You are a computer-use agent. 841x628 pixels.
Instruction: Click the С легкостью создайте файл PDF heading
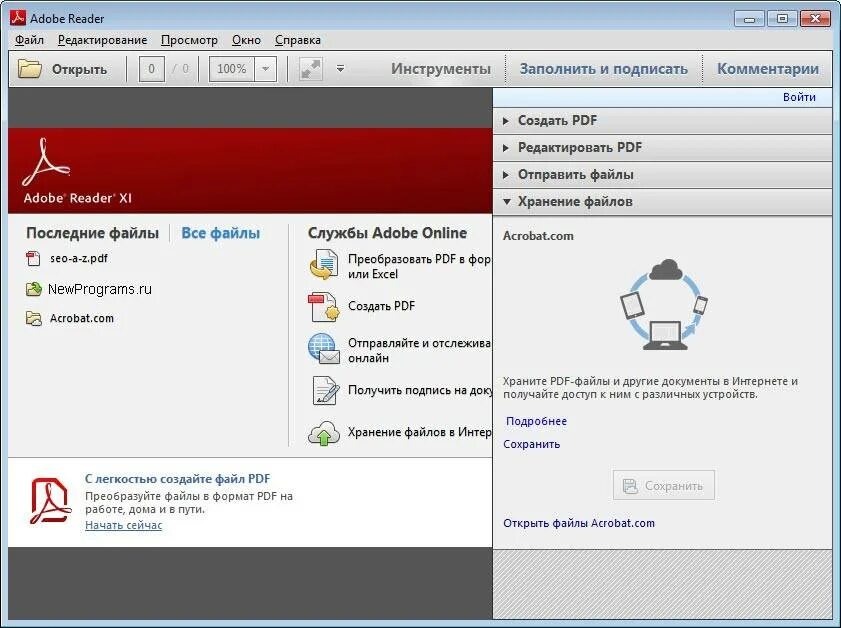click(x=178, y=479)
